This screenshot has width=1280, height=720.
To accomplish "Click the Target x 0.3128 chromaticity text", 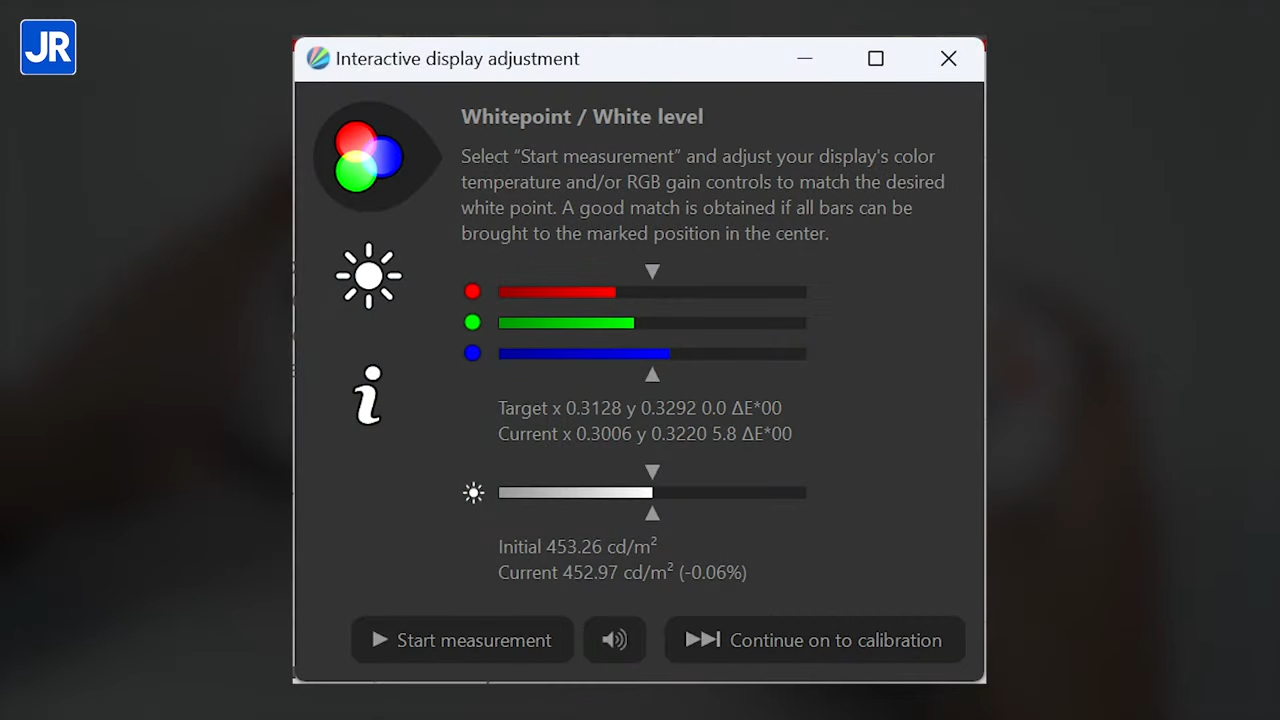I will click(639, 408).
